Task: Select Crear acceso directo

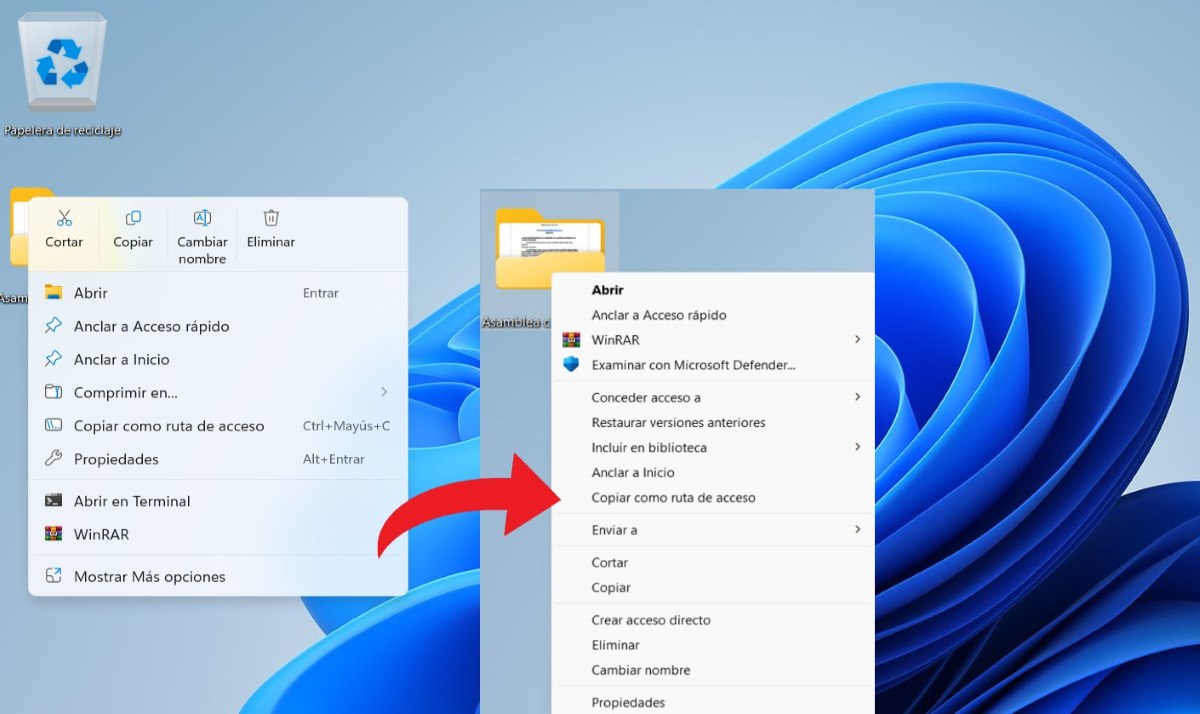Action: pos(651,620)
